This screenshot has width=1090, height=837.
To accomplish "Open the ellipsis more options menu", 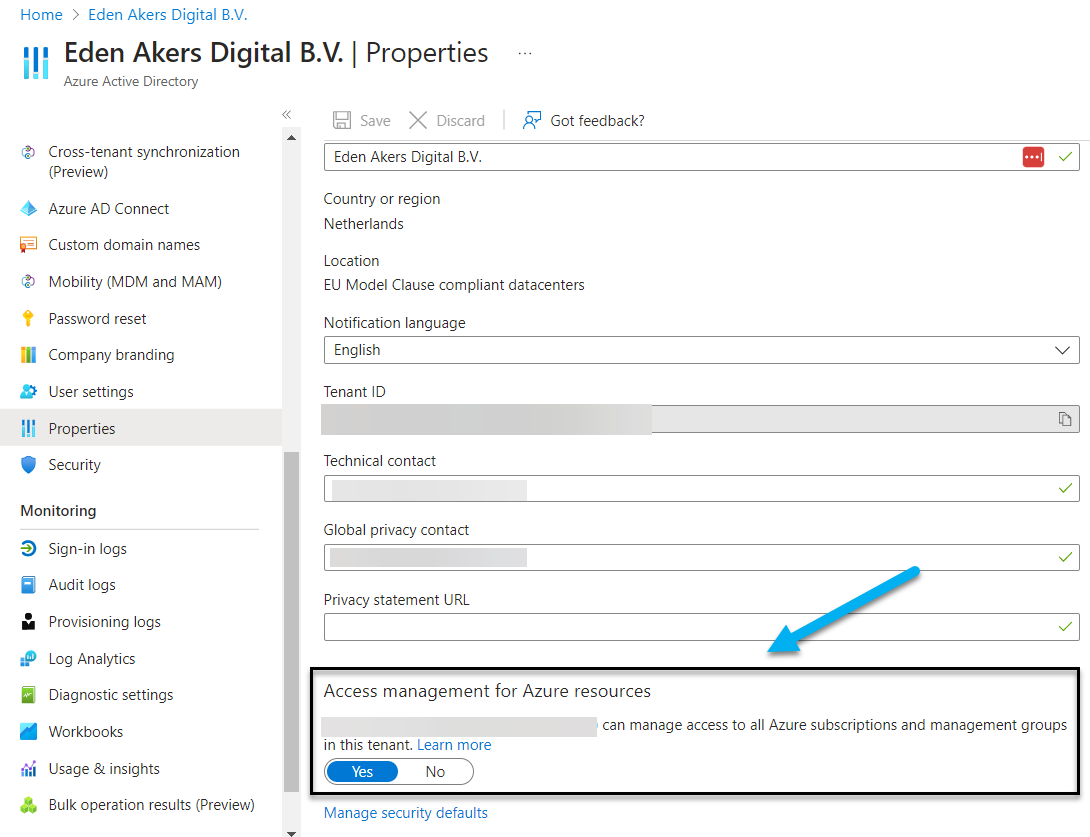I will pyautogui.click(x=525, y=54).
